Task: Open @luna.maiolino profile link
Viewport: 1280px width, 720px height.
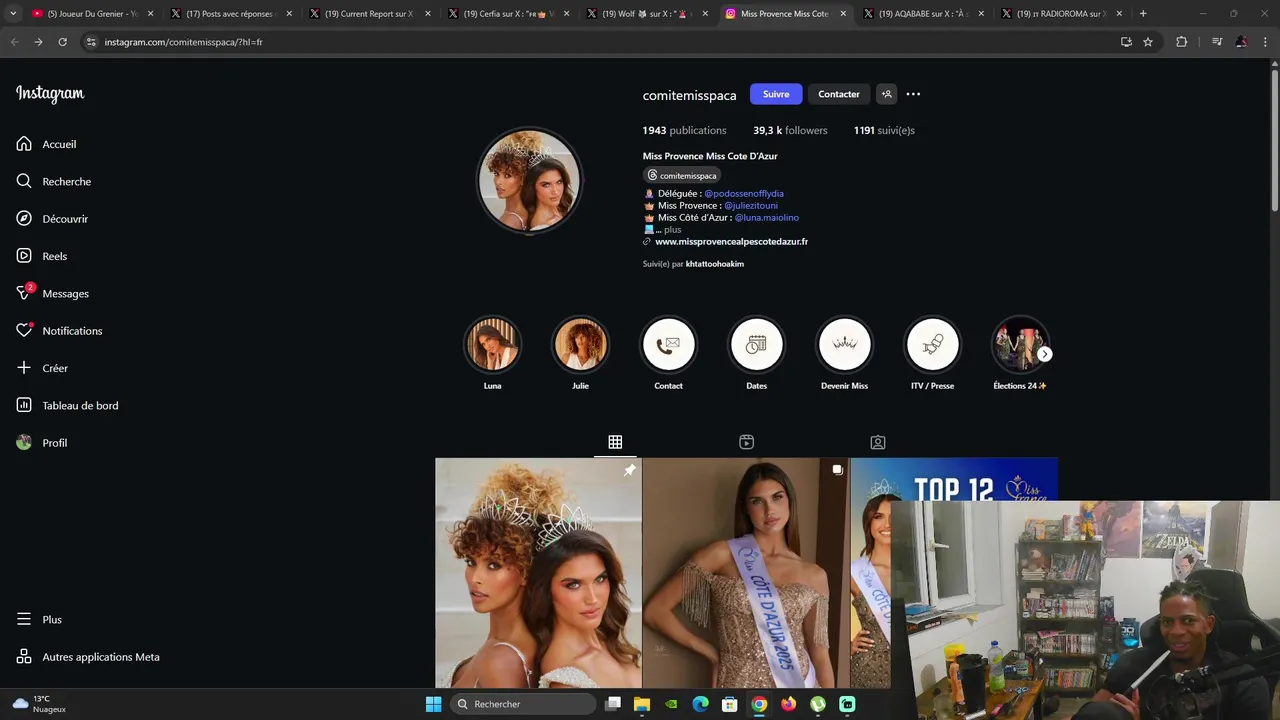Action: [x=767, y=218]
